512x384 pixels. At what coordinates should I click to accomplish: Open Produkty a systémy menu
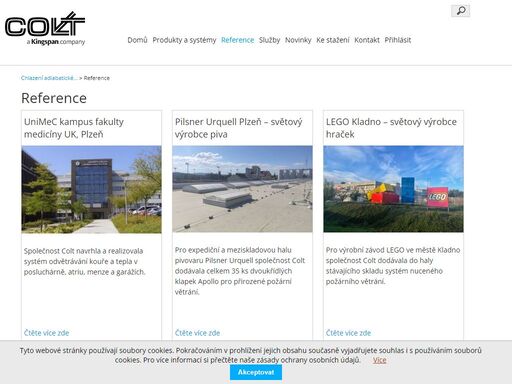pyautogui.click(x=184, y=40)
